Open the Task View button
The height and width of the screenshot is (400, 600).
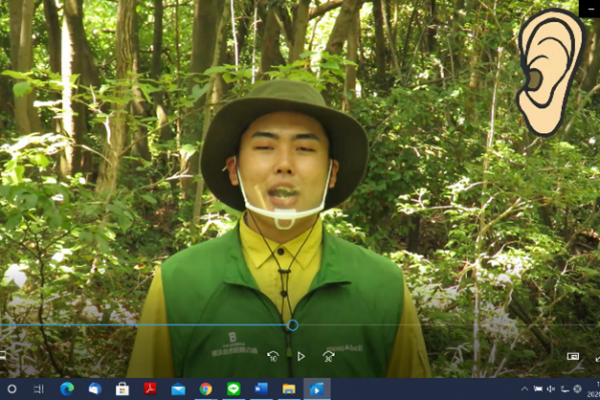(x=39, y=388)
